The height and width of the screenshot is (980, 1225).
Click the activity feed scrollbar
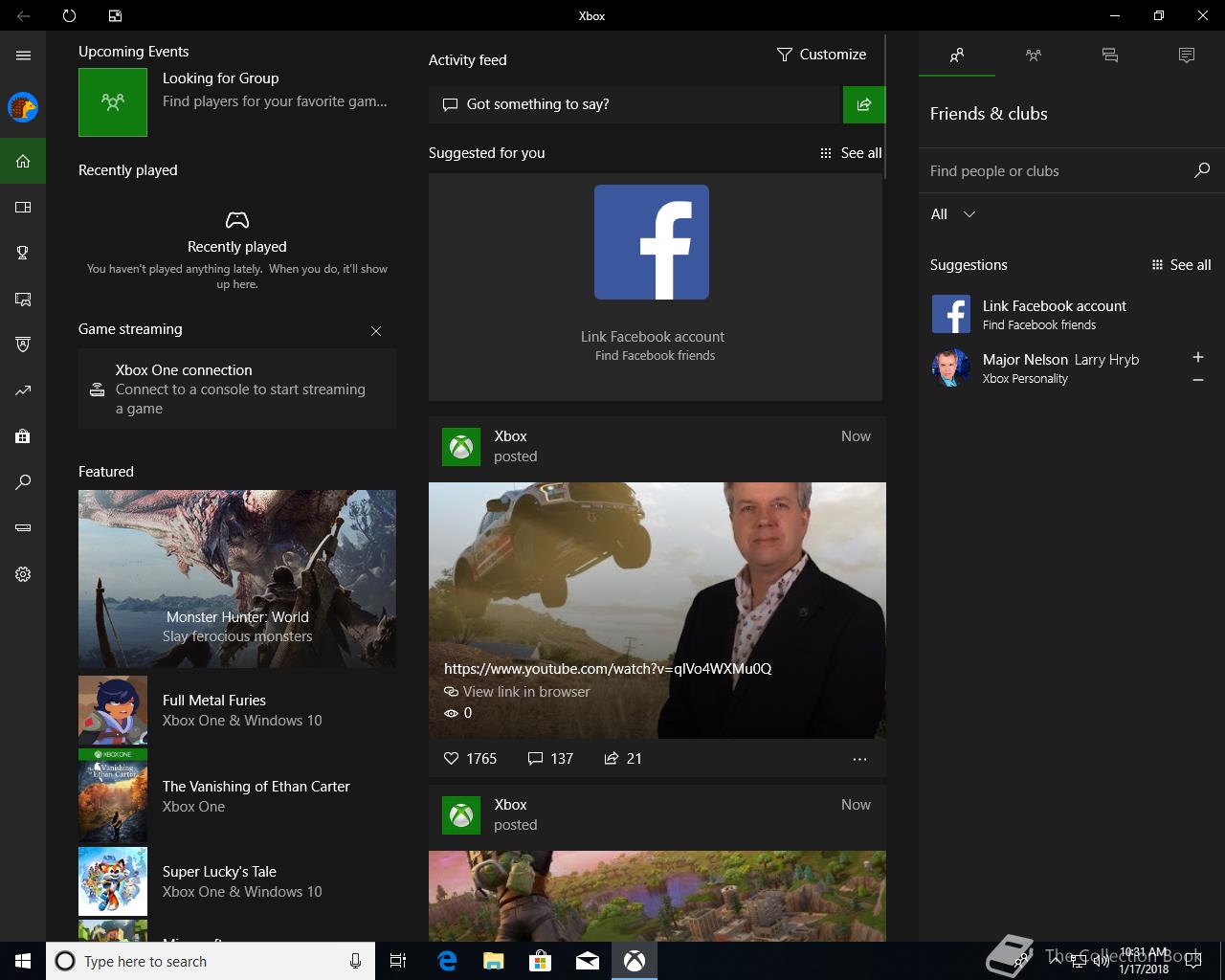click(x=885, y=105)
